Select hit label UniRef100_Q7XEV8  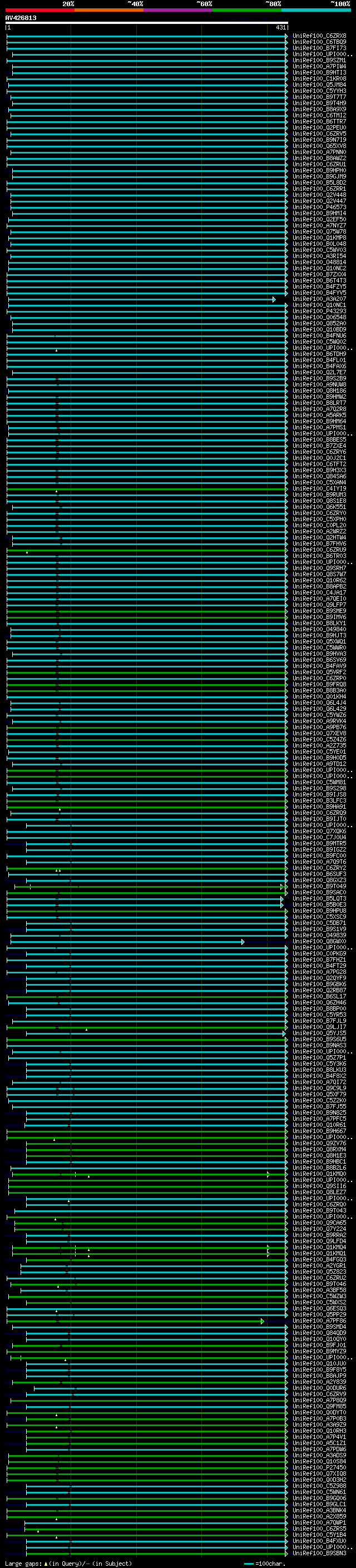pos(319,734)
